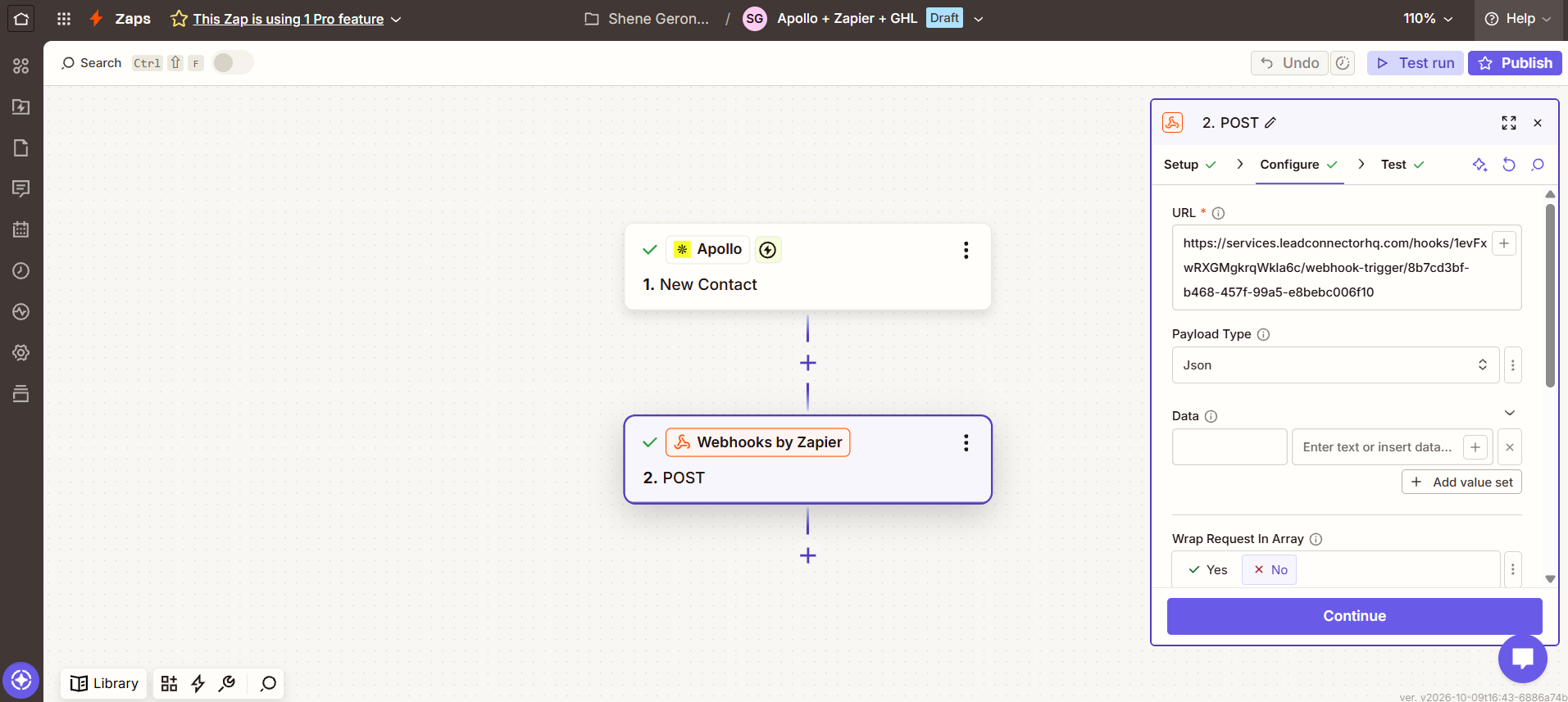Click the Publish button
This screenshot has width=1568, height=702.
click(x=1515, y=63)
